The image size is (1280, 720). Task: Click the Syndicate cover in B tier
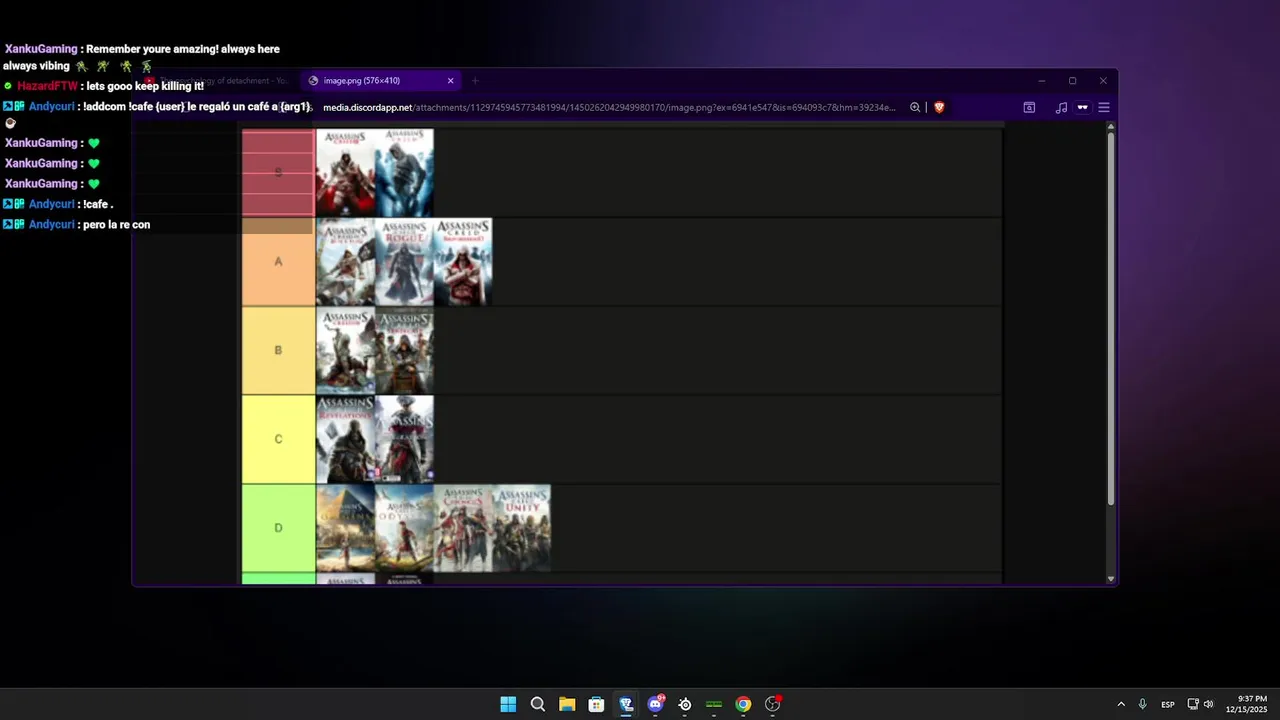(x=404, y=350)
